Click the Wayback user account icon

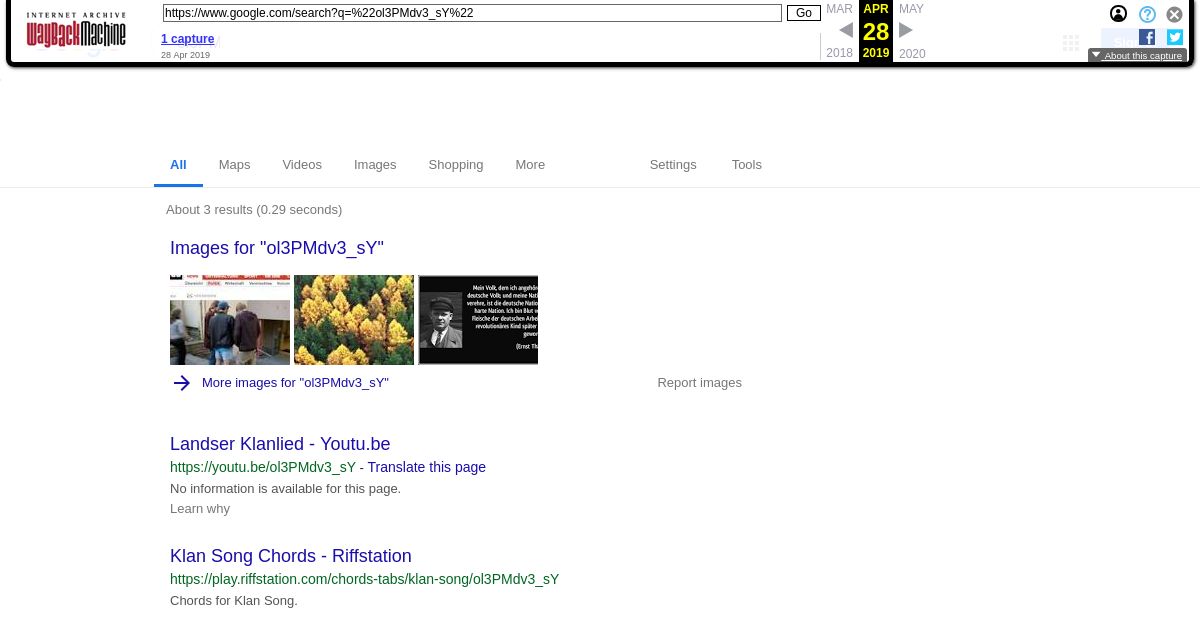pyautogui.click(x=1118, y=14)
